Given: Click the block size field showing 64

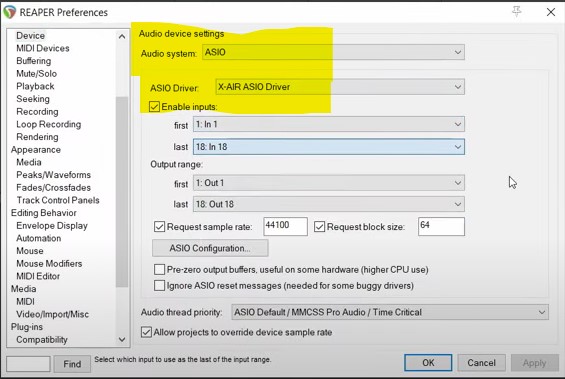Looking at the screenshot, I should pyautogui.click(x=441, y=226).
